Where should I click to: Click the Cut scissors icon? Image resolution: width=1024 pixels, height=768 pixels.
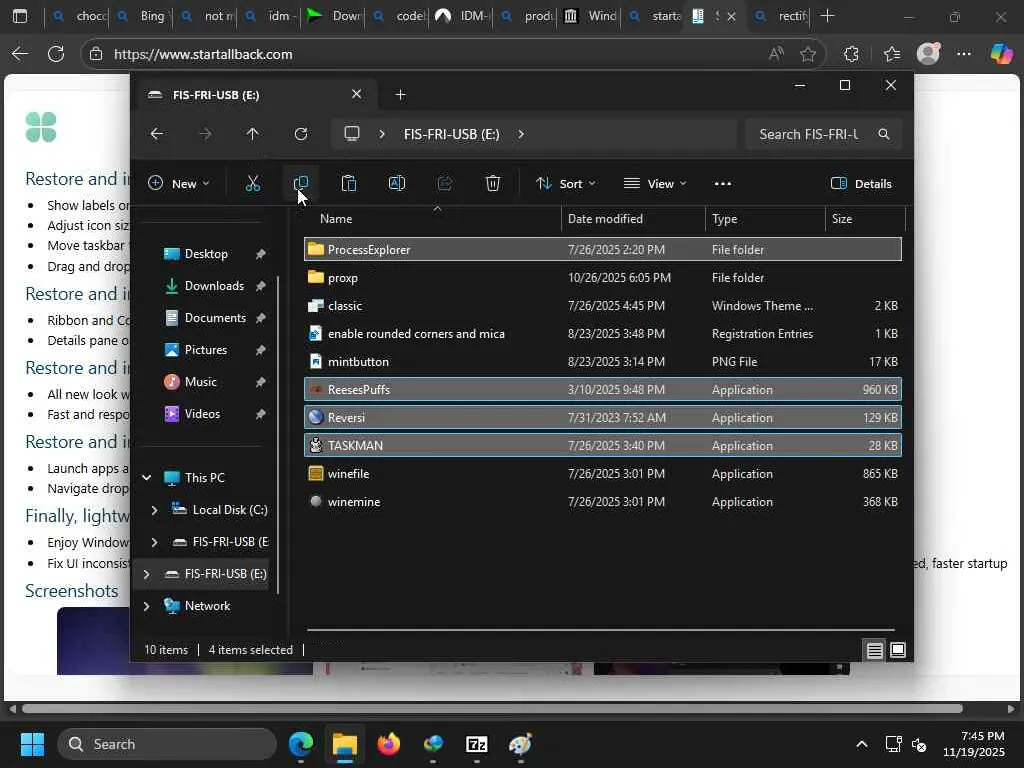252,183
